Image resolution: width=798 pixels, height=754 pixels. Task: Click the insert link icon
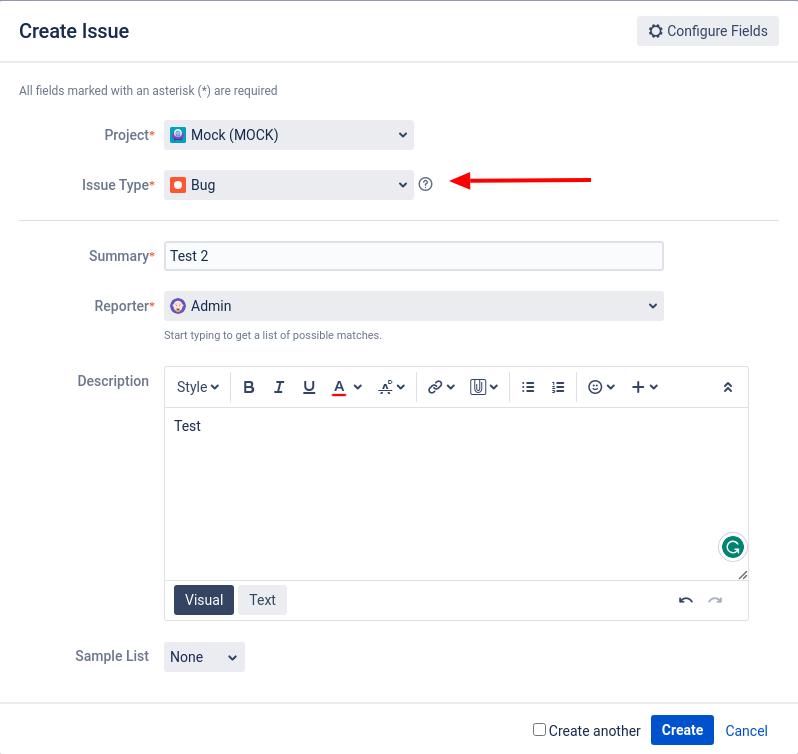tap(435, 387)
